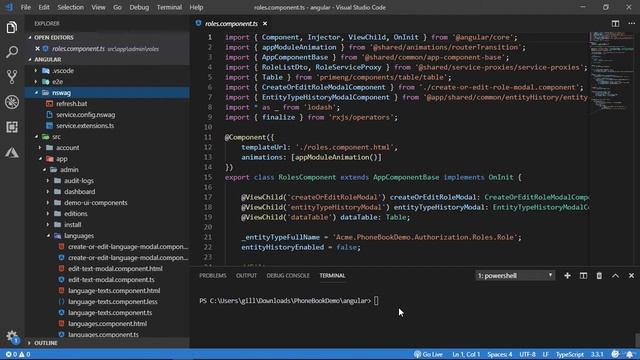Switch to the Problems panel tab
This screenshot has width=640, height=360.
click(213, 276)
